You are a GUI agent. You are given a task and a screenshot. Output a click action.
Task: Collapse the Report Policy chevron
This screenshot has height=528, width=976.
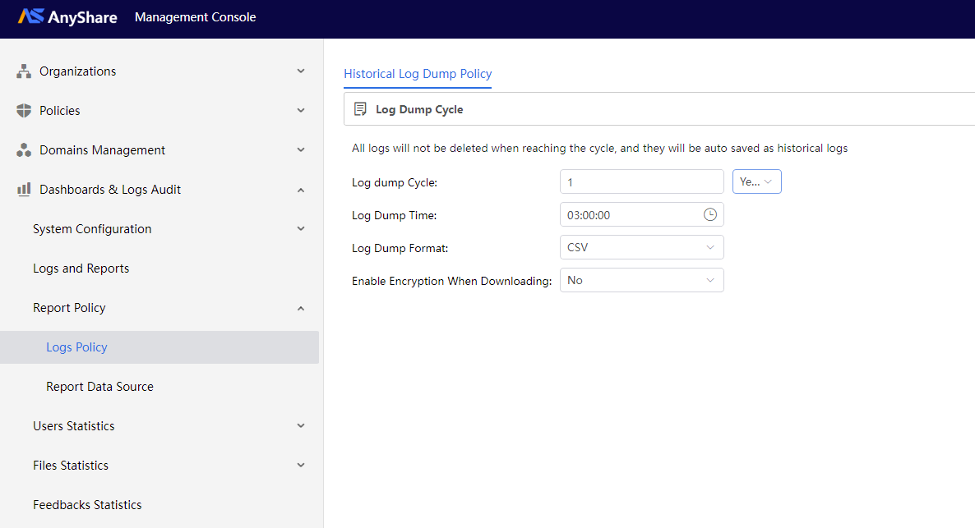301,308
